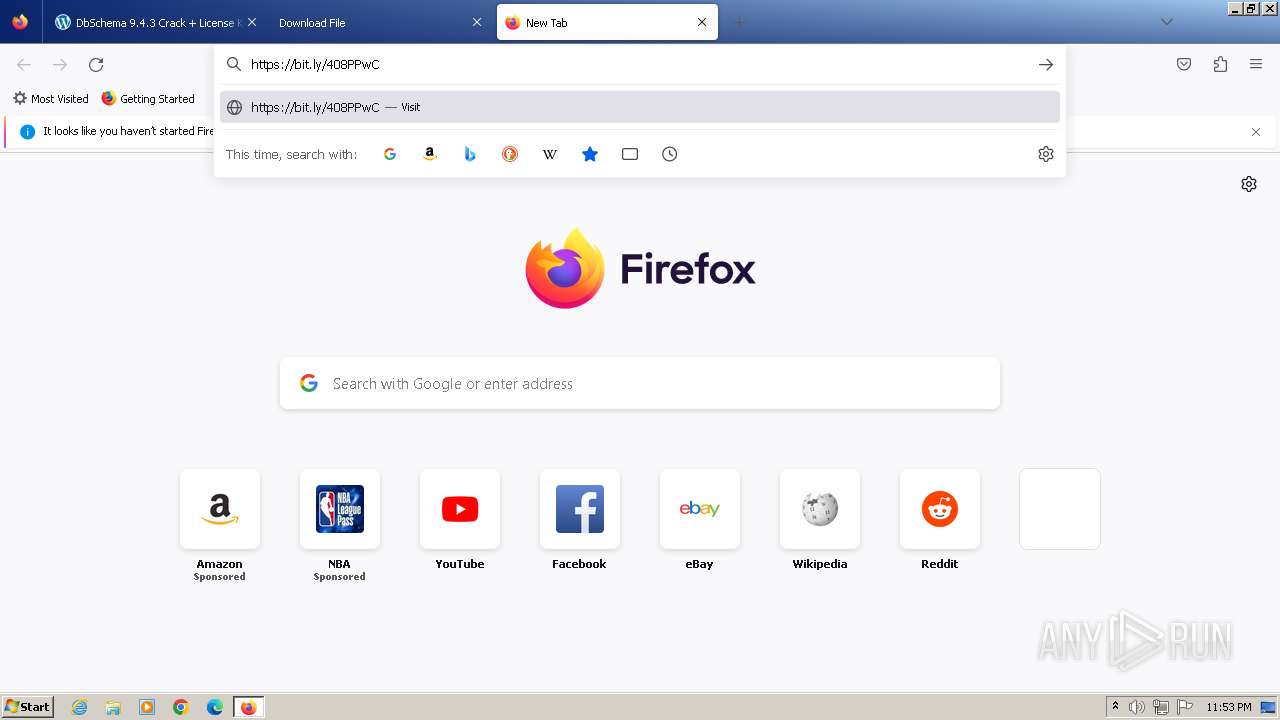The image size is (1280, 720).
Task: Click the 11:53 PM clock
Action: point(1229,707)
